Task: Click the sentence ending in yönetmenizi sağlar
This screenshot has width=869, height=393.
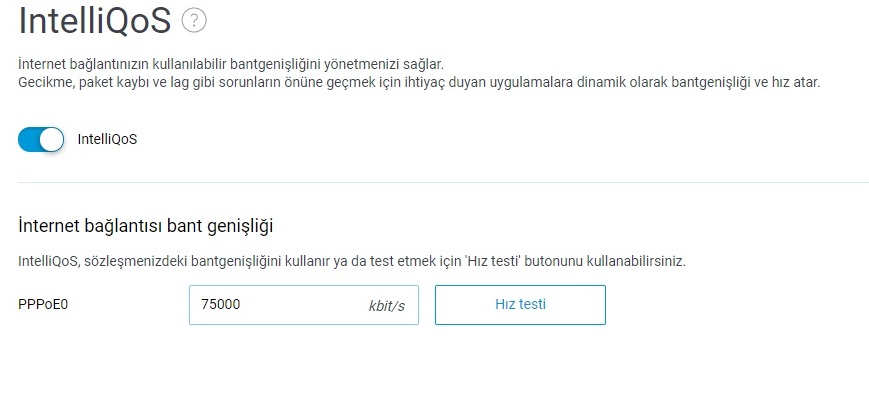Action: tap(231, 64)
